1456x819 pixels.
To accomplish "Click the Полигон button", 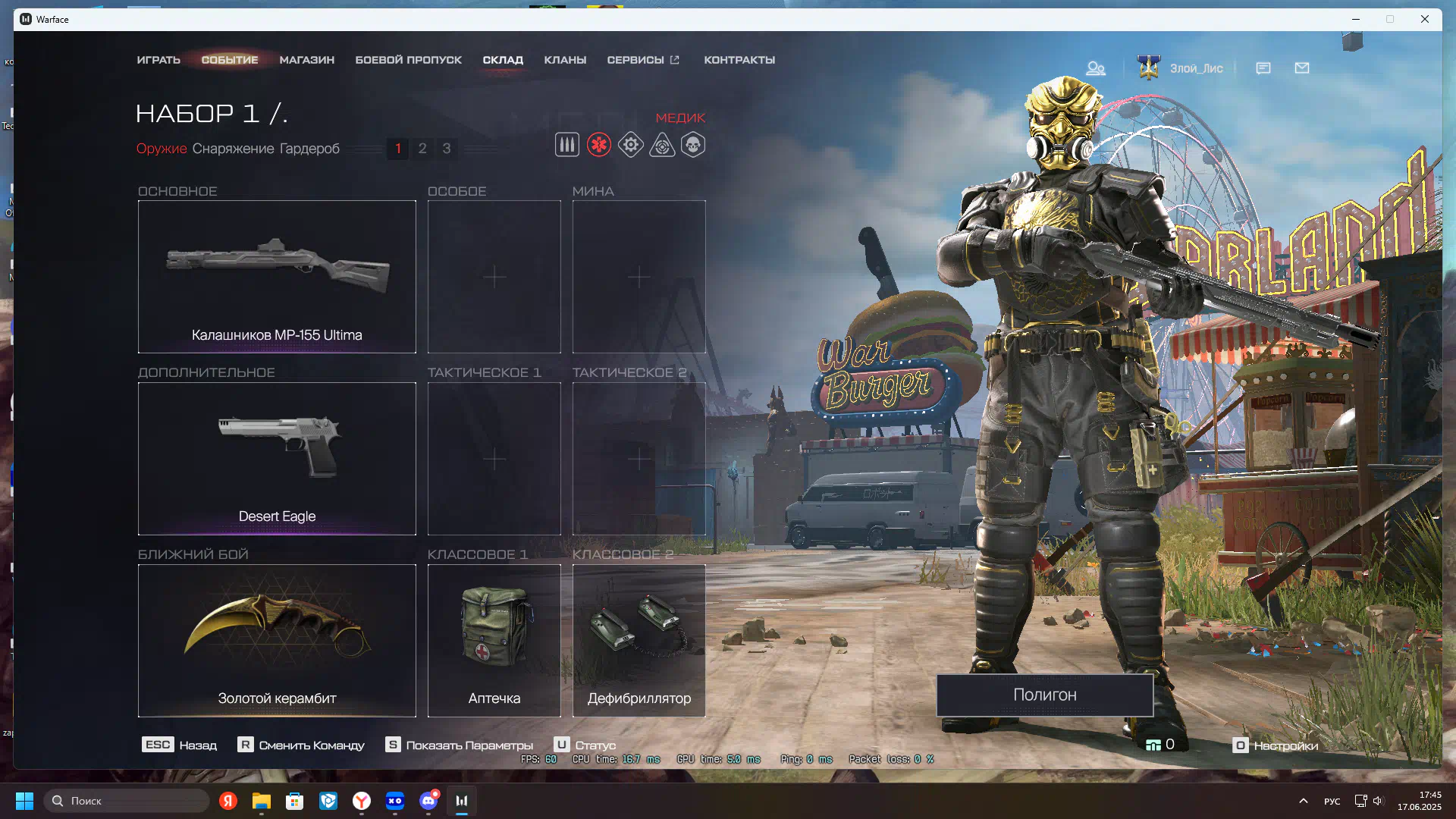I will [x=1045, y=695].
